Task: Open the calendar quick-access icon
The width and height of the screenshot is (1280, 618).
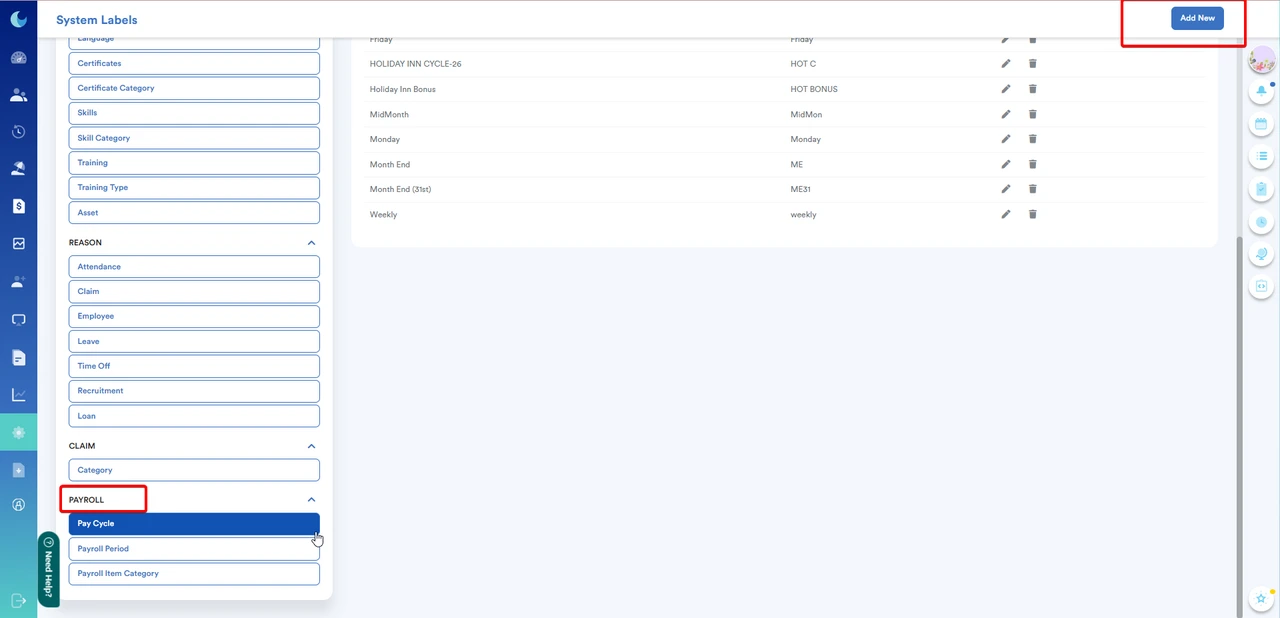Action: pos(1261,124)
